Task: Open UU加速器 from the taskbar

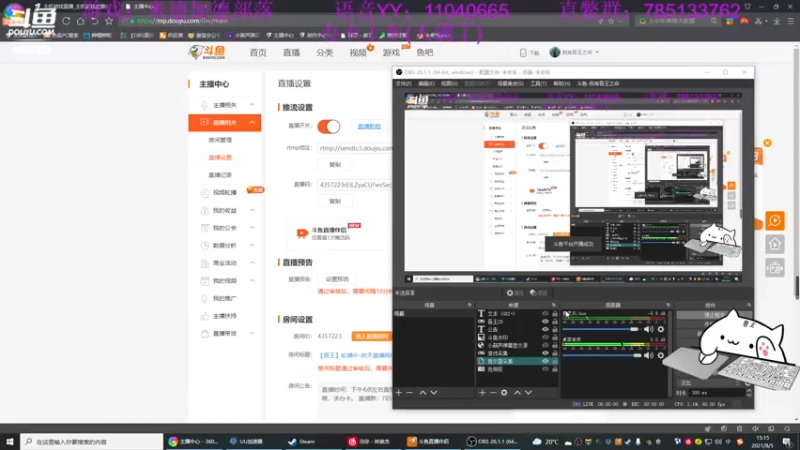Action: tap(246, 441)
